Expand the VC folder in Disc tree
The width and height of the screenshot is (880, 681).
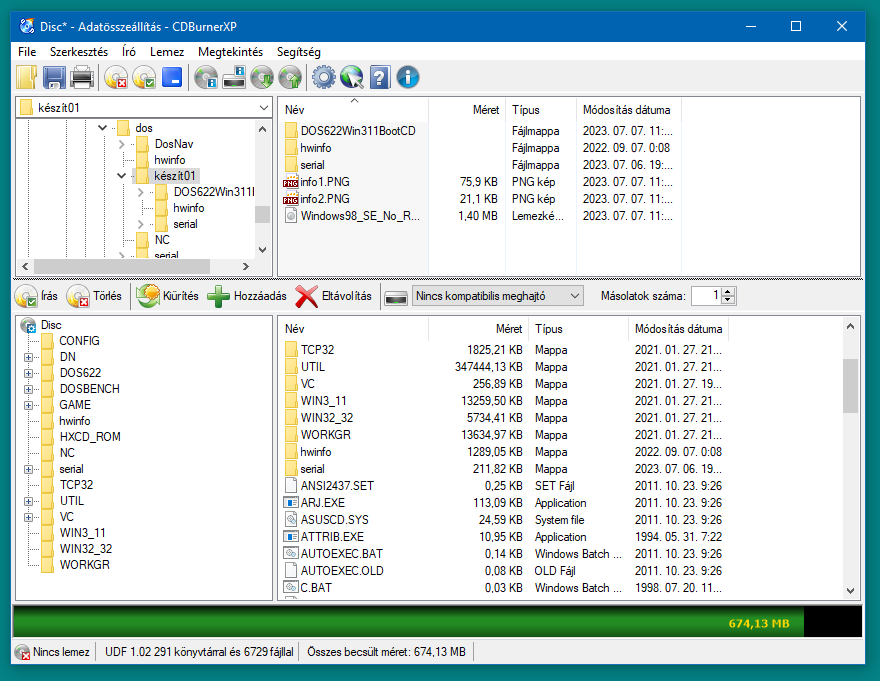pos(29,517)
